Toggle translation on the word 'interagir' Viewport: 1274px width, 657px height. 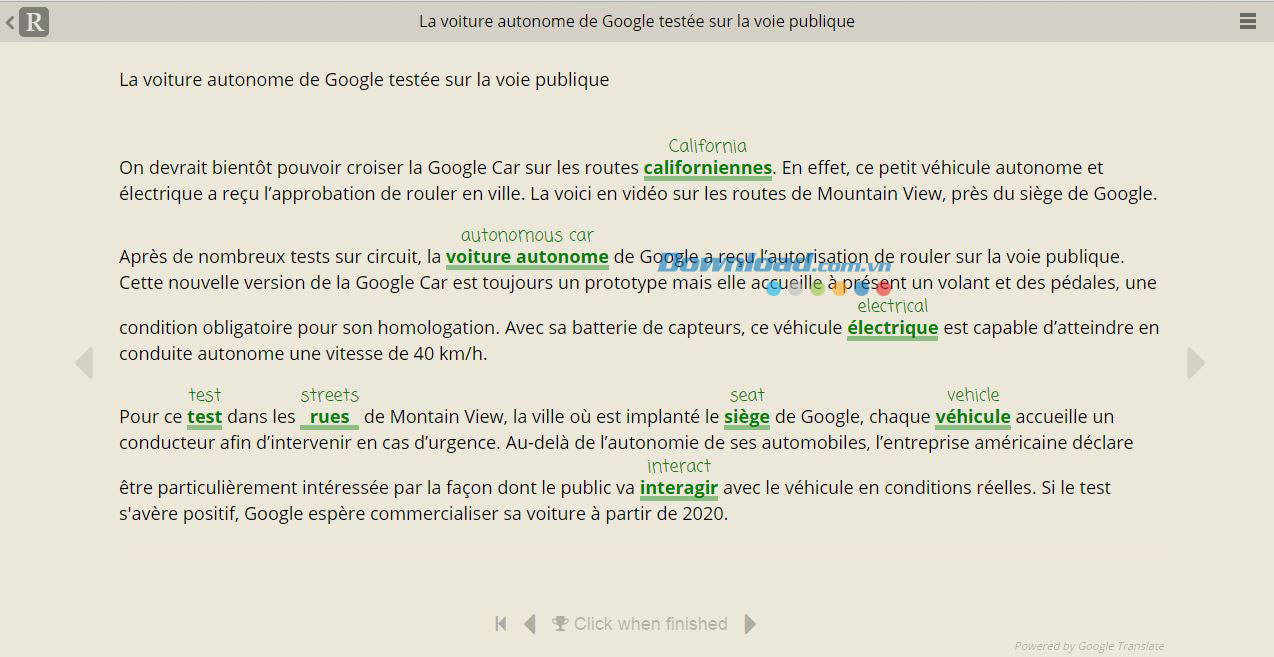(x=678, y=488)
